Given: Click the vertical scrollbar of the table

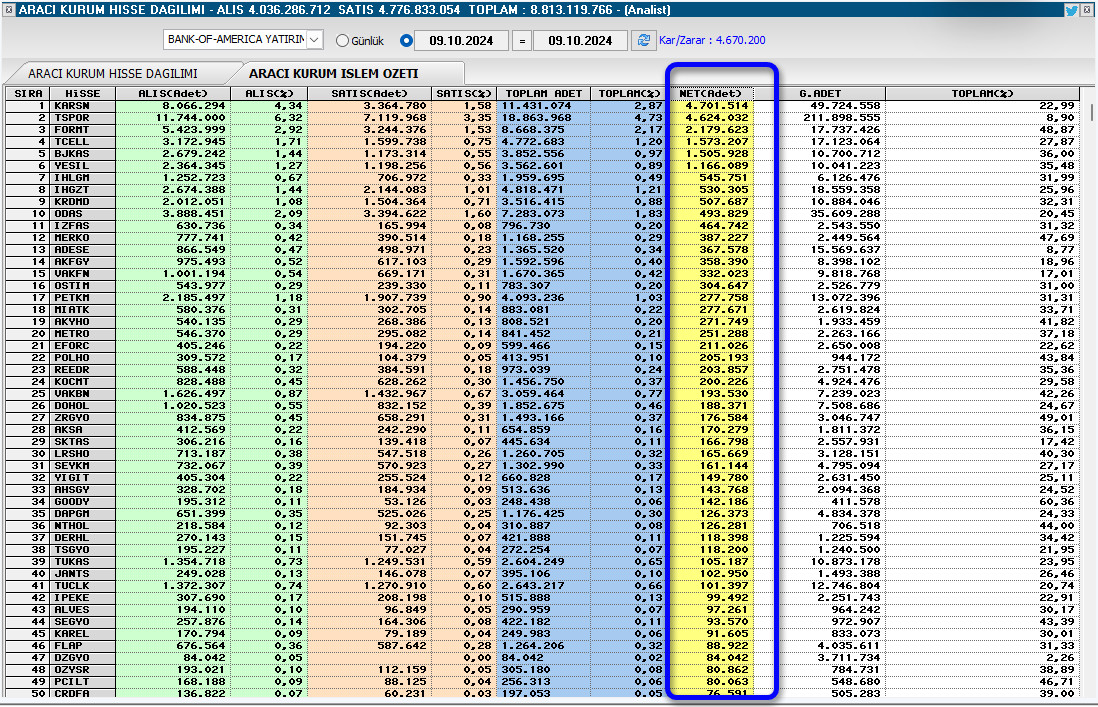Looking at the screenshot, I should click(1091, 400).
